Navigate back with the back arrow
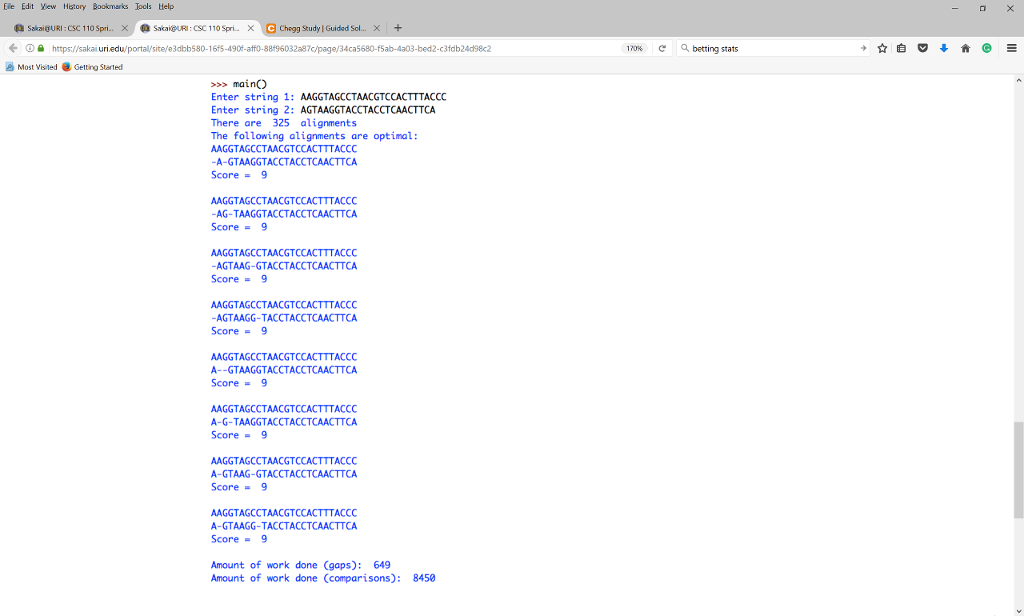Viewport: 1024px width, 616px height. tap(12, 47)
